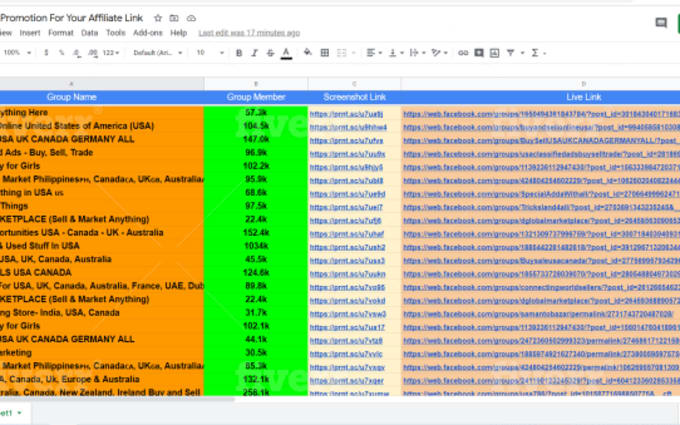The image size is (680, 425).
Task: Click the move-to-folder icon beside the title
Action: click(x=174, y=18)
